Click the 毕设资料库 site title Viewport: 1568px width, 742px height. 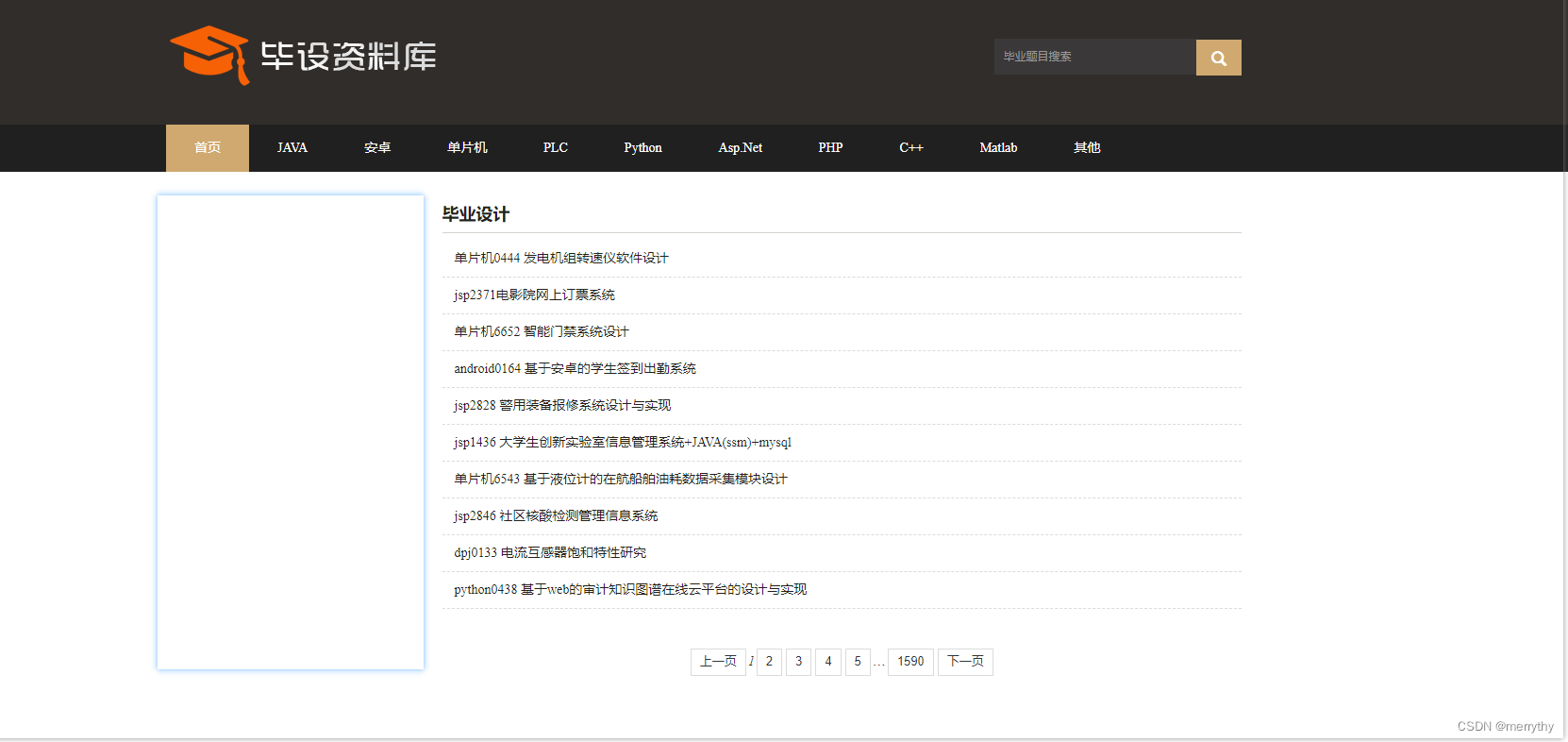coord(348,57)
